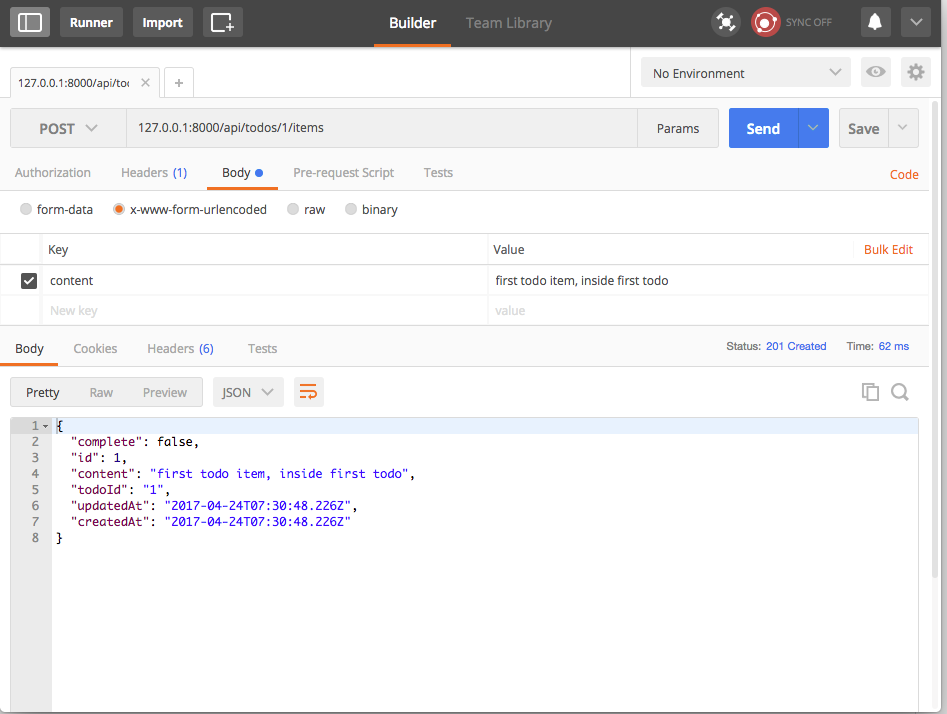Click the red sync status icon

point(765,22)
